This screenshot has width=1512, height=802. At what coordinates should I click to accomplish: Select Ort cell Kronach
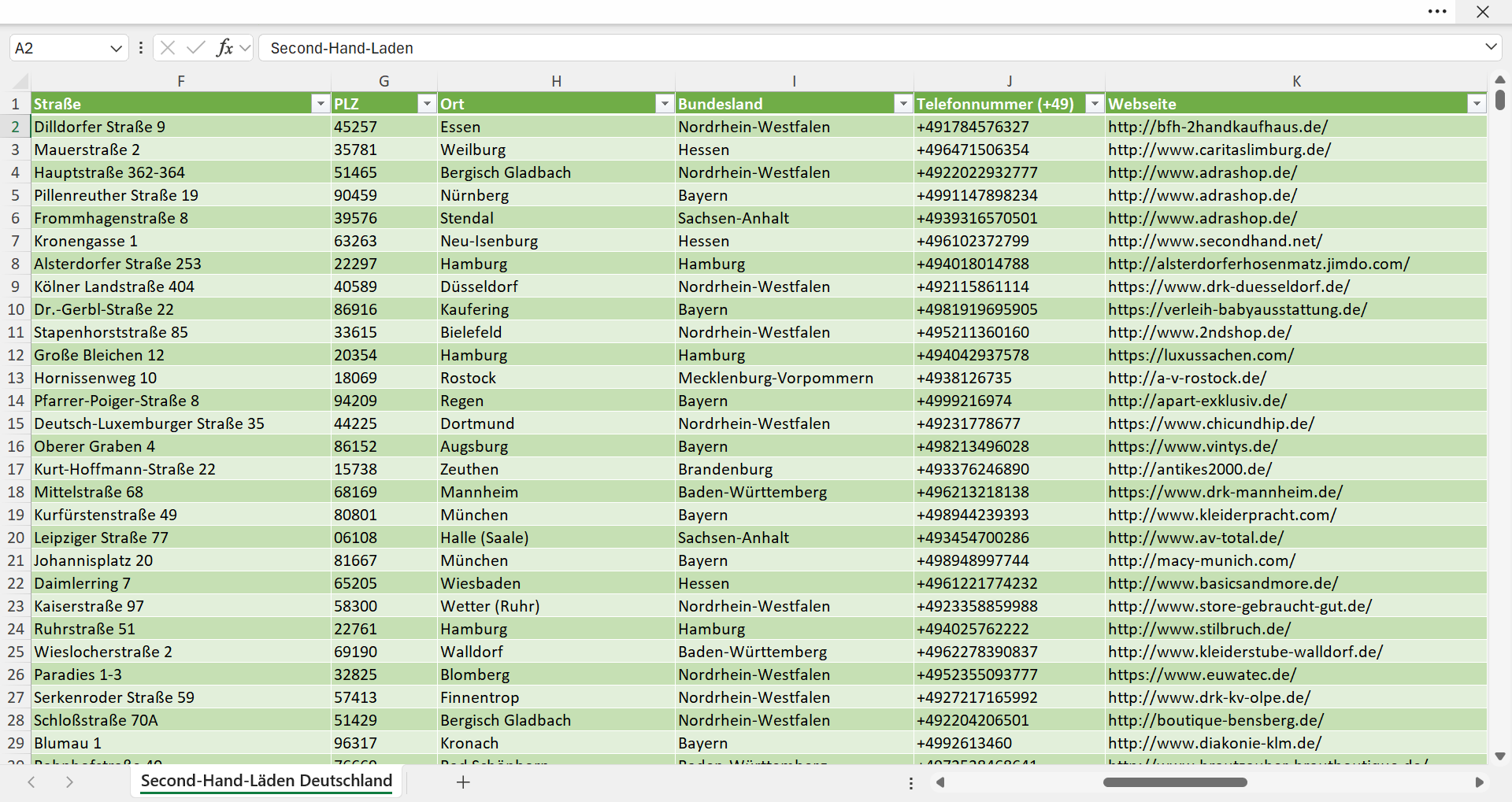coord(556,743)
